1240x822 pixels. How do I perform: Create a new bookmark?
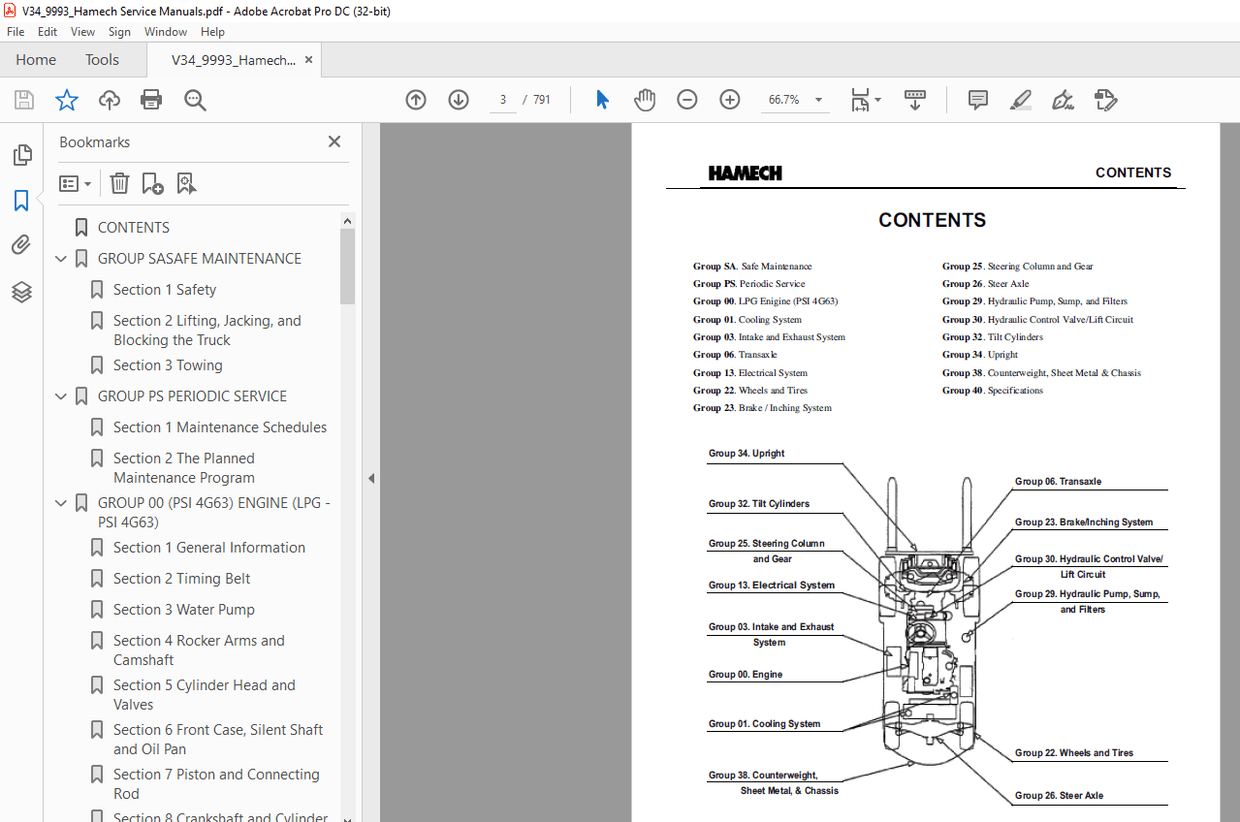(x=152, y=183)
